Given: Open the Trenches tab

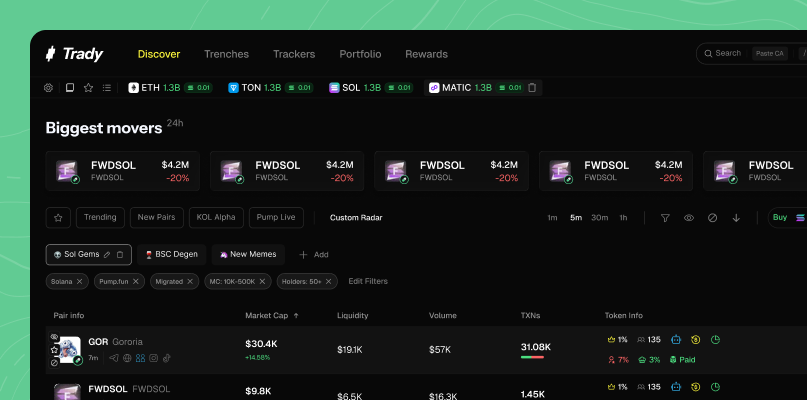Looking at the screenshot, I should [x=226, y=54].
